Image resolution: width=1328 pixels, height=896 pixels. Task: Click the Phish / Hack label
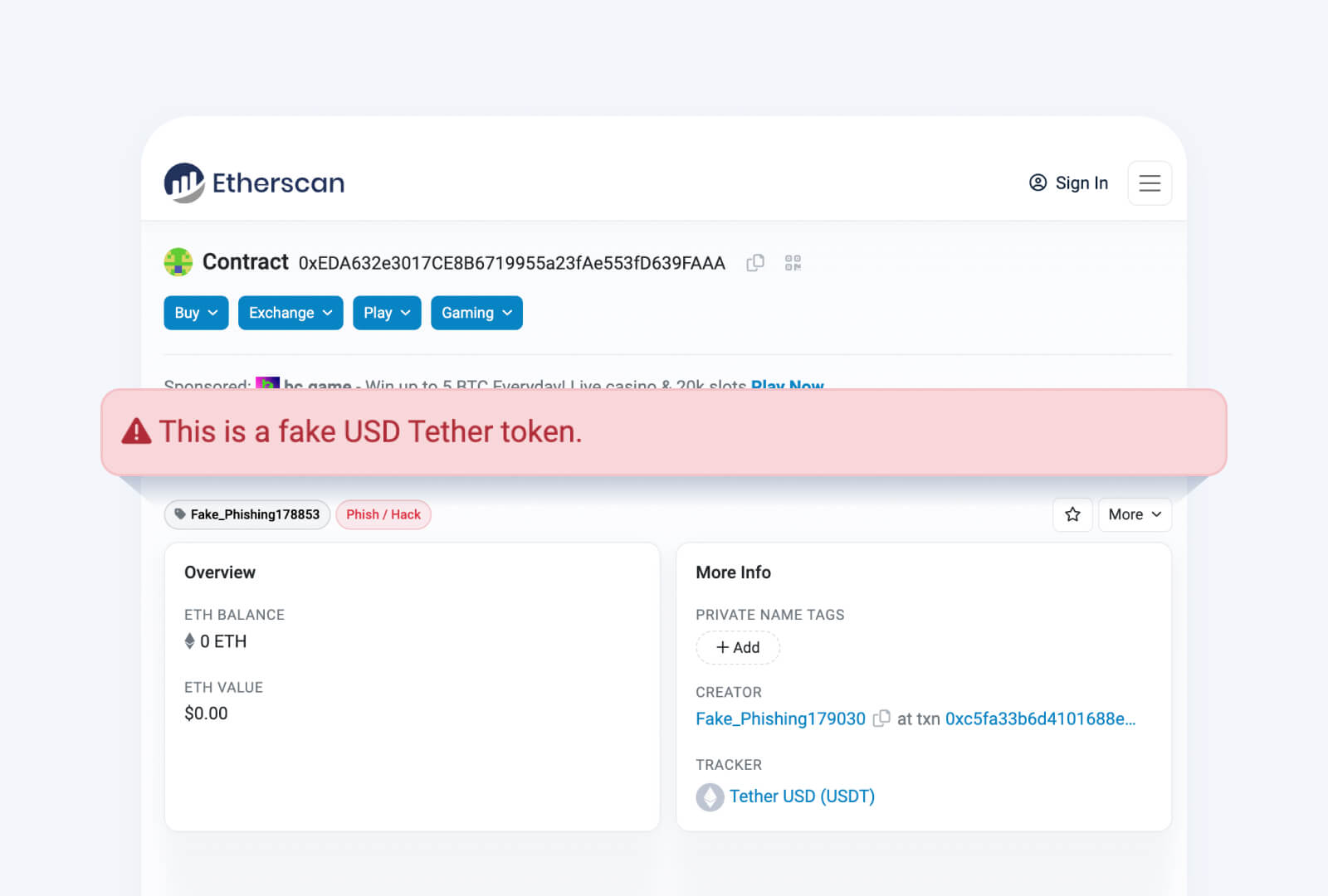pyautogui.click(x=383, y=514)
